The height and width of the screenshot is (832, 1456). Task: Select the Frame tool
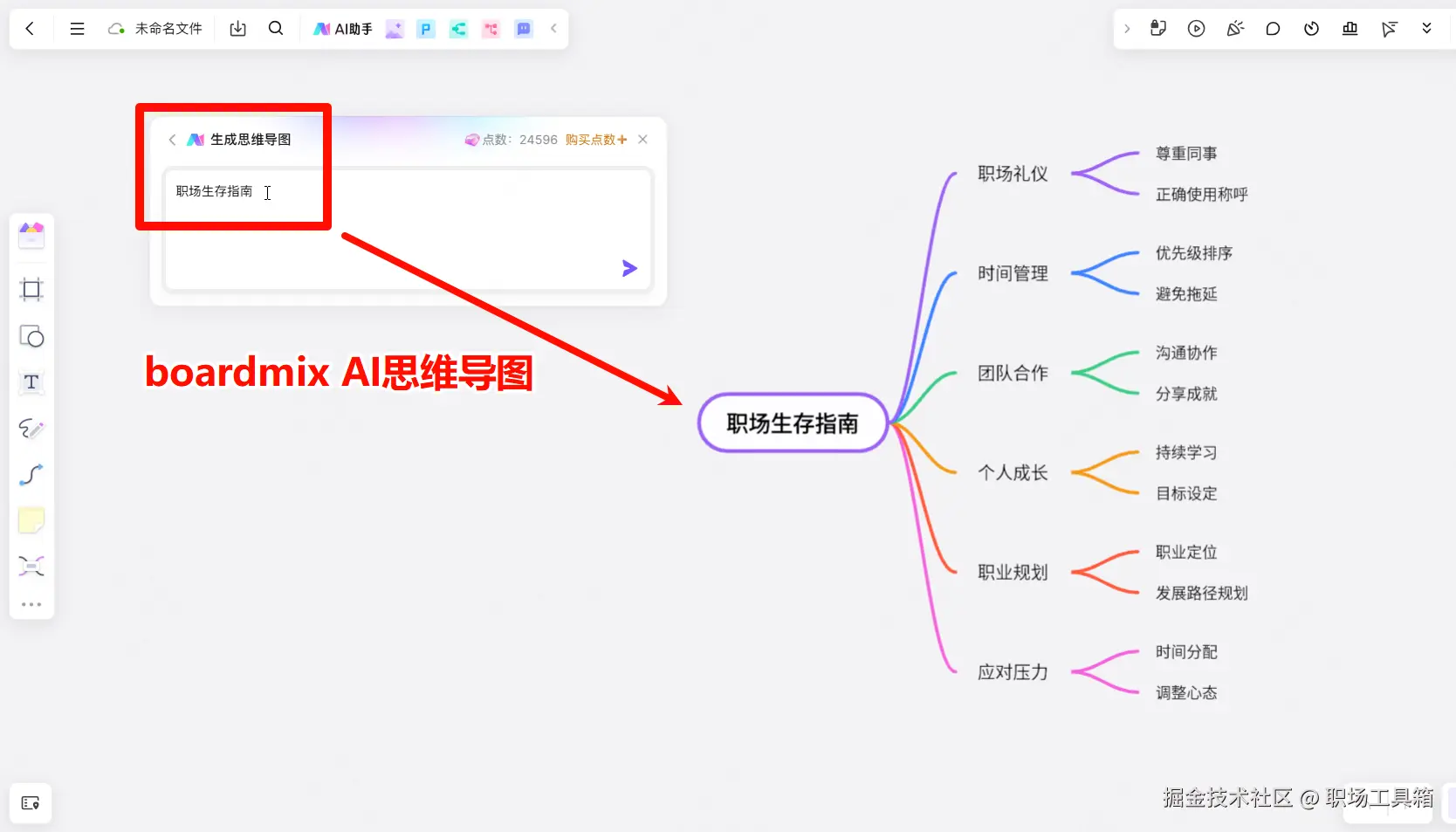[31, 290]
